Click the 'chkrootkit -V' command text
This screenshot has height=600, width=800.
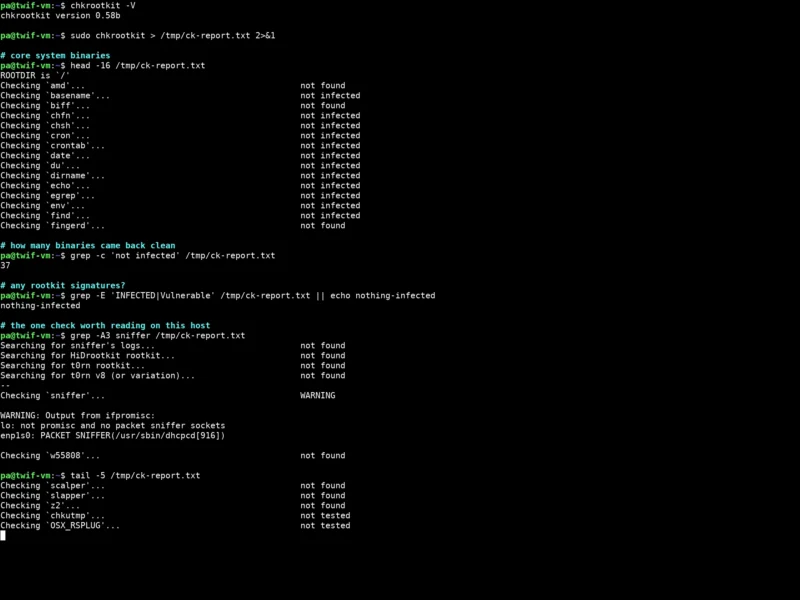103,6
